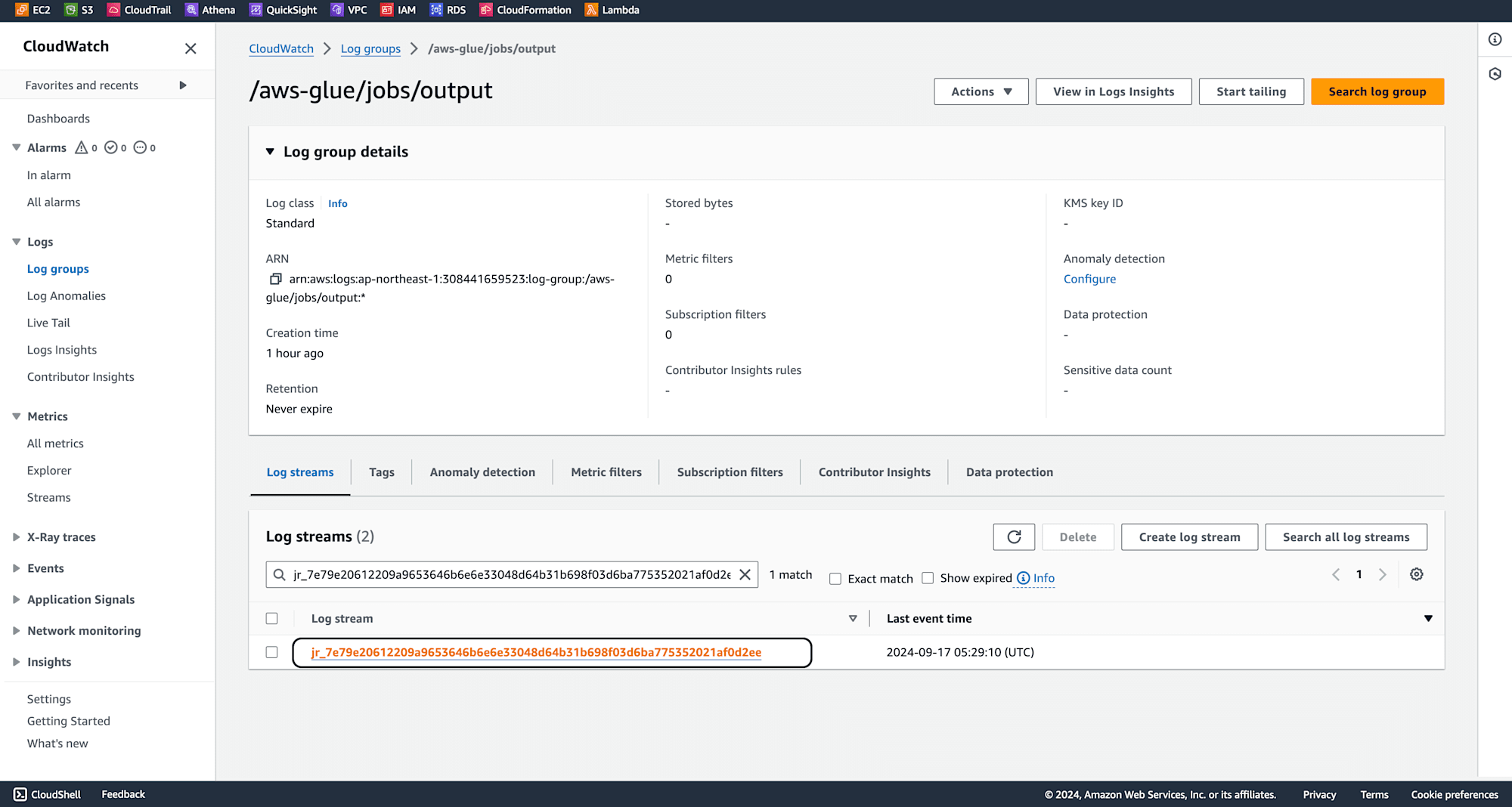Image resolution: width=1512 pixels, height=807 pixels.
Task: Go to the next page of log streams
Action: (1382, 575)
